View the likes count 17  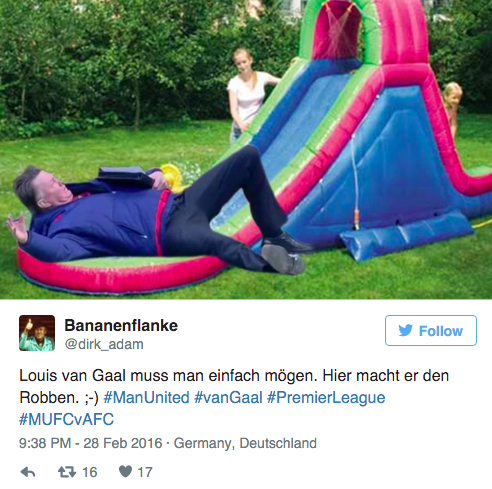point(145,472)
